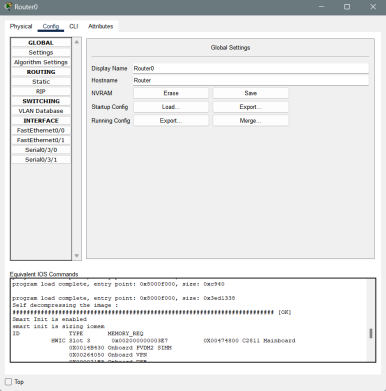Click the sidebar scroll down arrow
Image resolution: width=386 pixels, height=391 pixels.
[x=77, y=256]
